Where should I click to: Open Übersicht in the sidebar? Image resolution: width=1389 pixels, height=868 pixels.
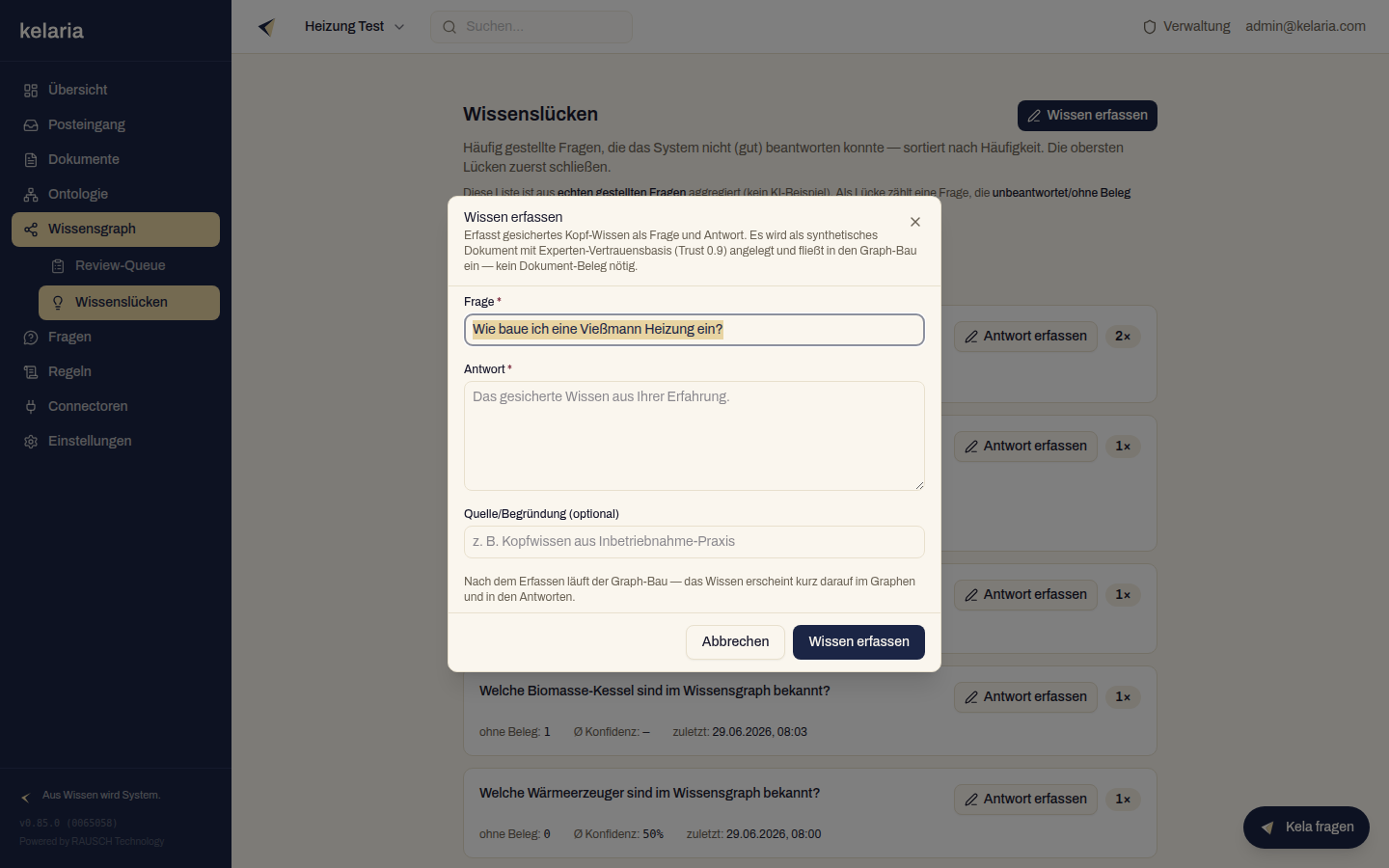click(x=116, y=90)
